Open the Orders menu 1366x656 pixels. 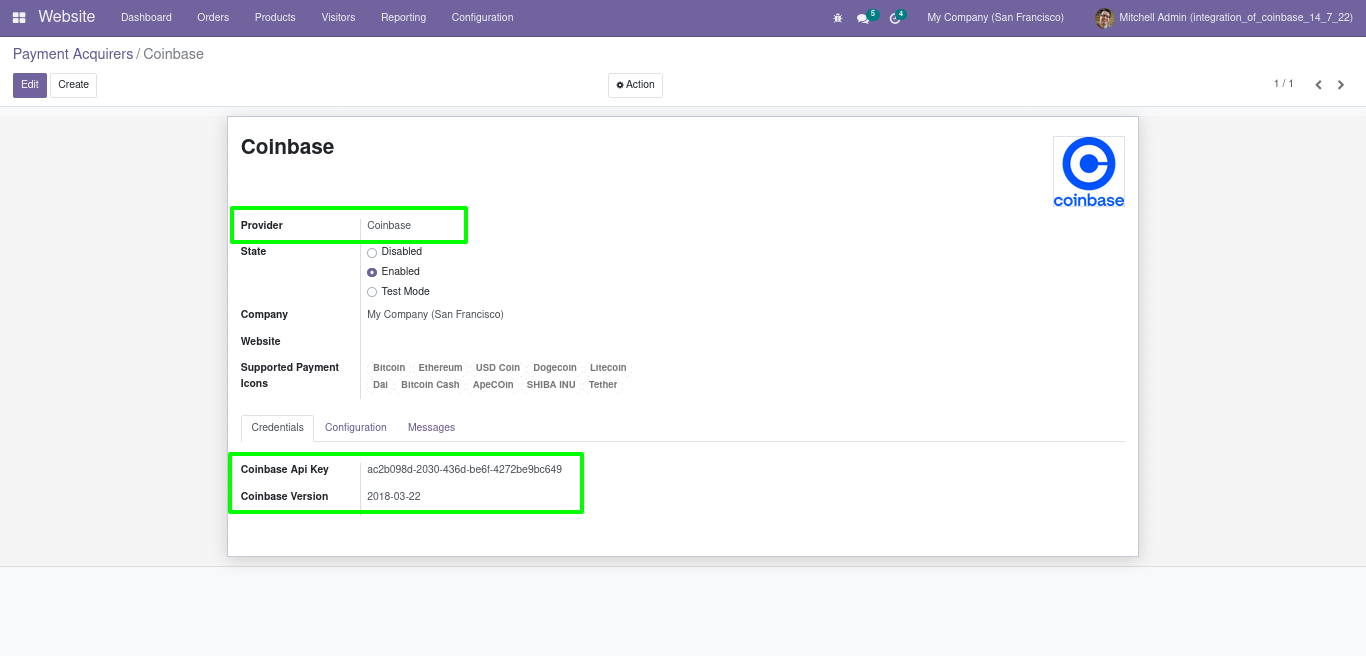213,18
